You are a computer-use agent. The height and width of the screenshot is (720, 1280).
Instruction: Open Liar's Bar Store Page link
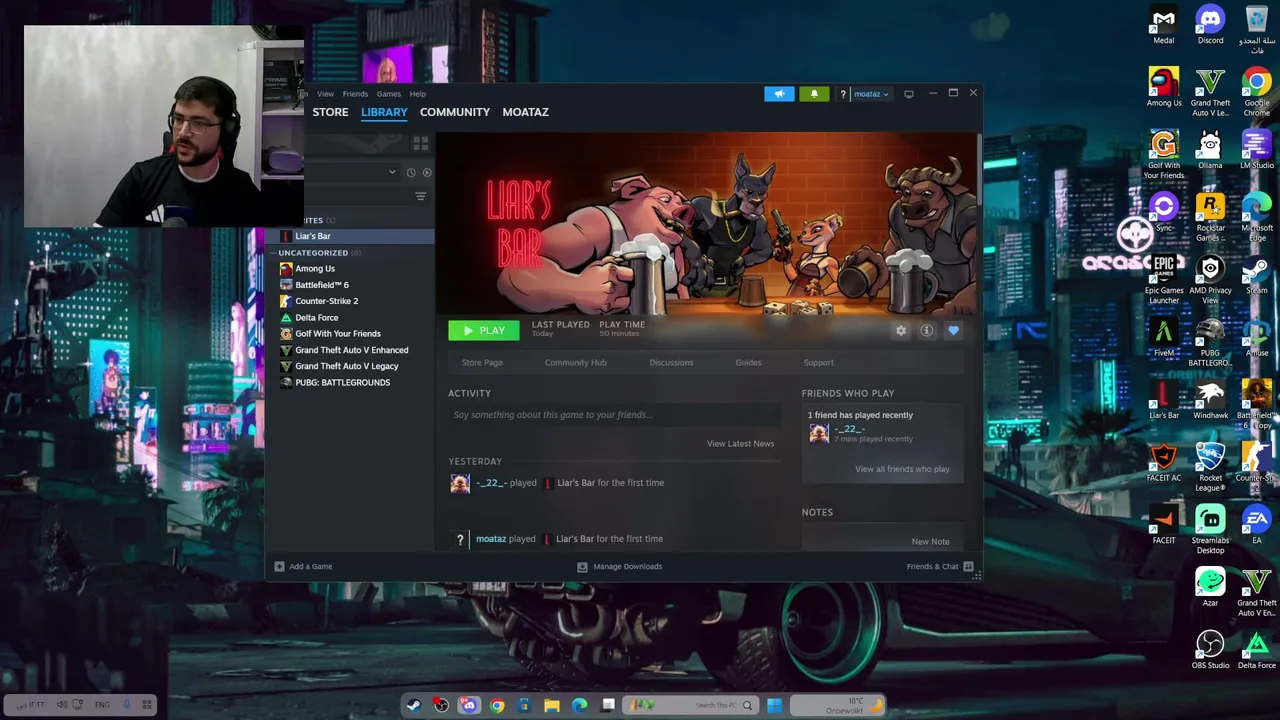pos(482,363)
